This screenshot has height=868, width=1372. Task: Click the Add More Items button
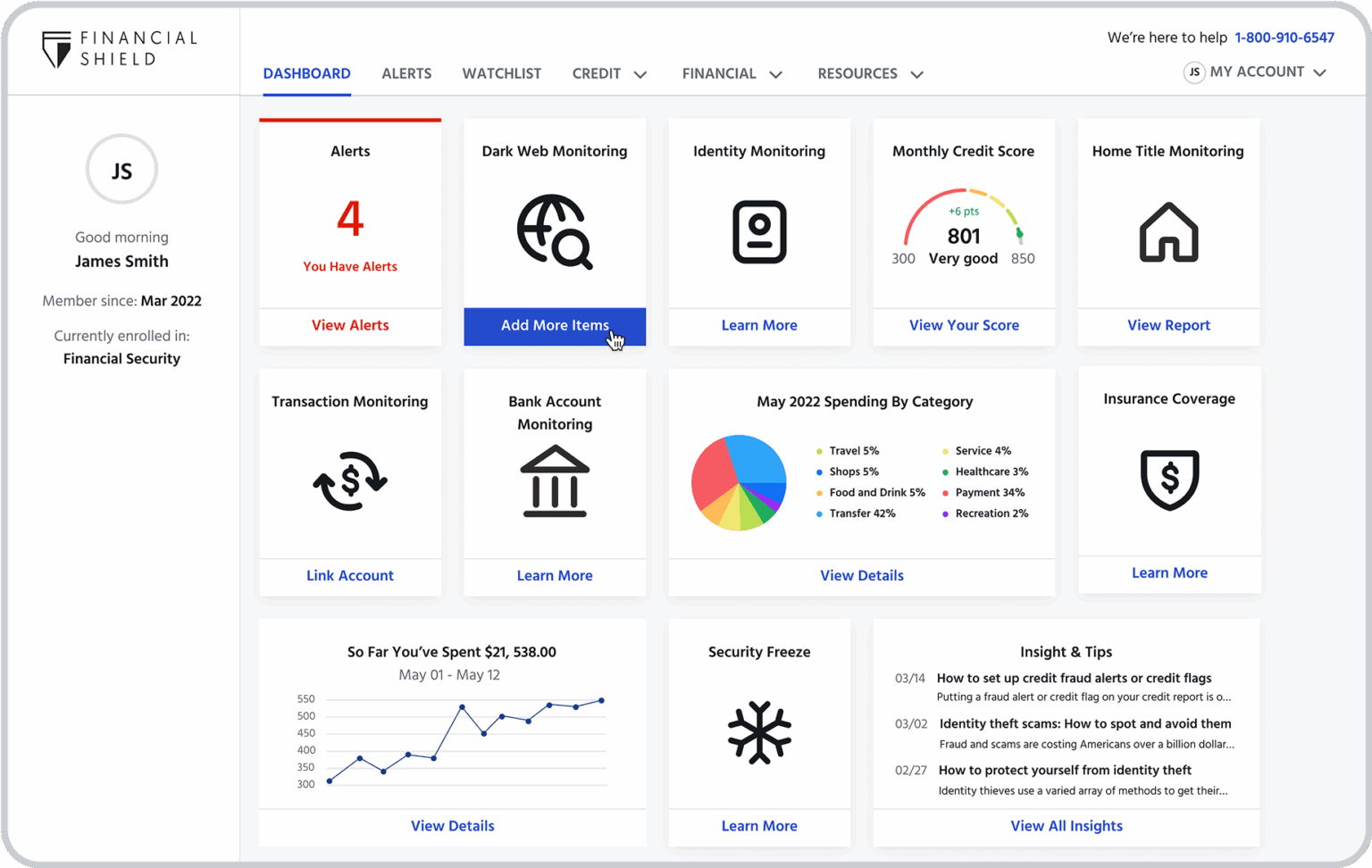point(554,325)
